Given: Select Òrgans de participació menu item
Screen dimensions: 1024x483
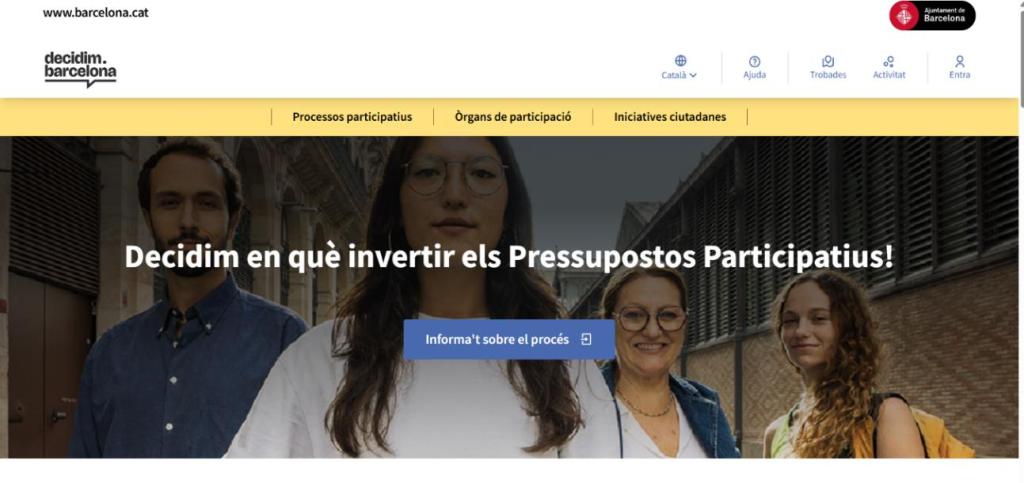Looking at the screenshot, I should pyautogui.click(x=513, y=117).
